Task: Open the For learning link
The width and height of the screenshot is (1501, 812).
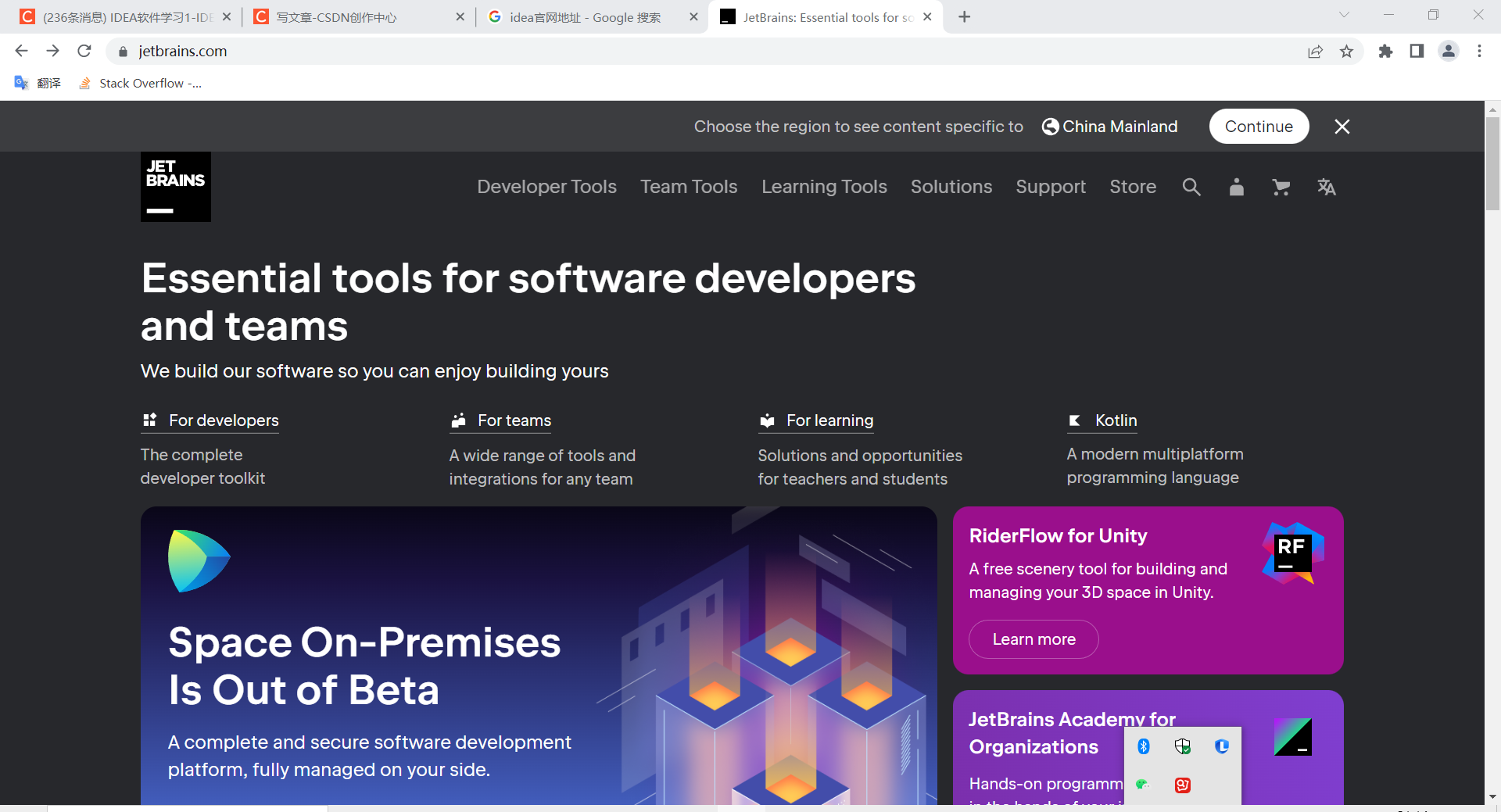Action: [x=816, y=420]
